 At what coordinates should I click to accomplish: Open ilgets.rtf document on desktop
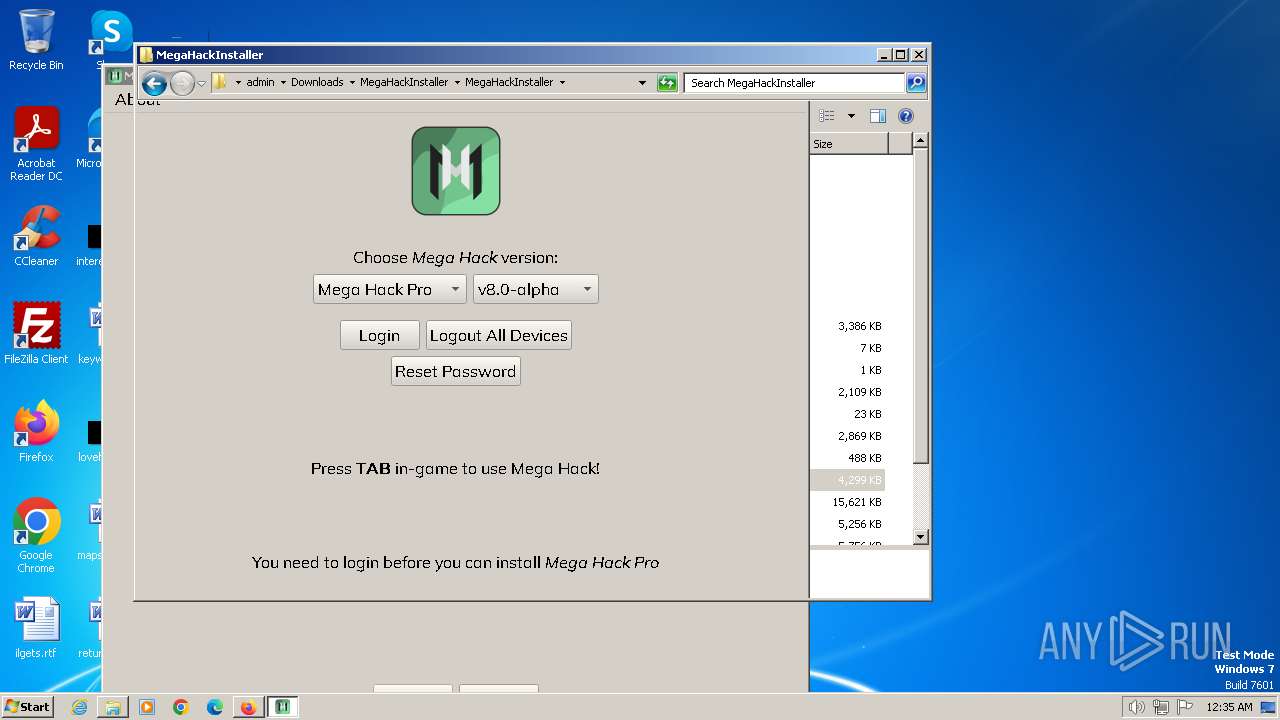click(36, 628)
